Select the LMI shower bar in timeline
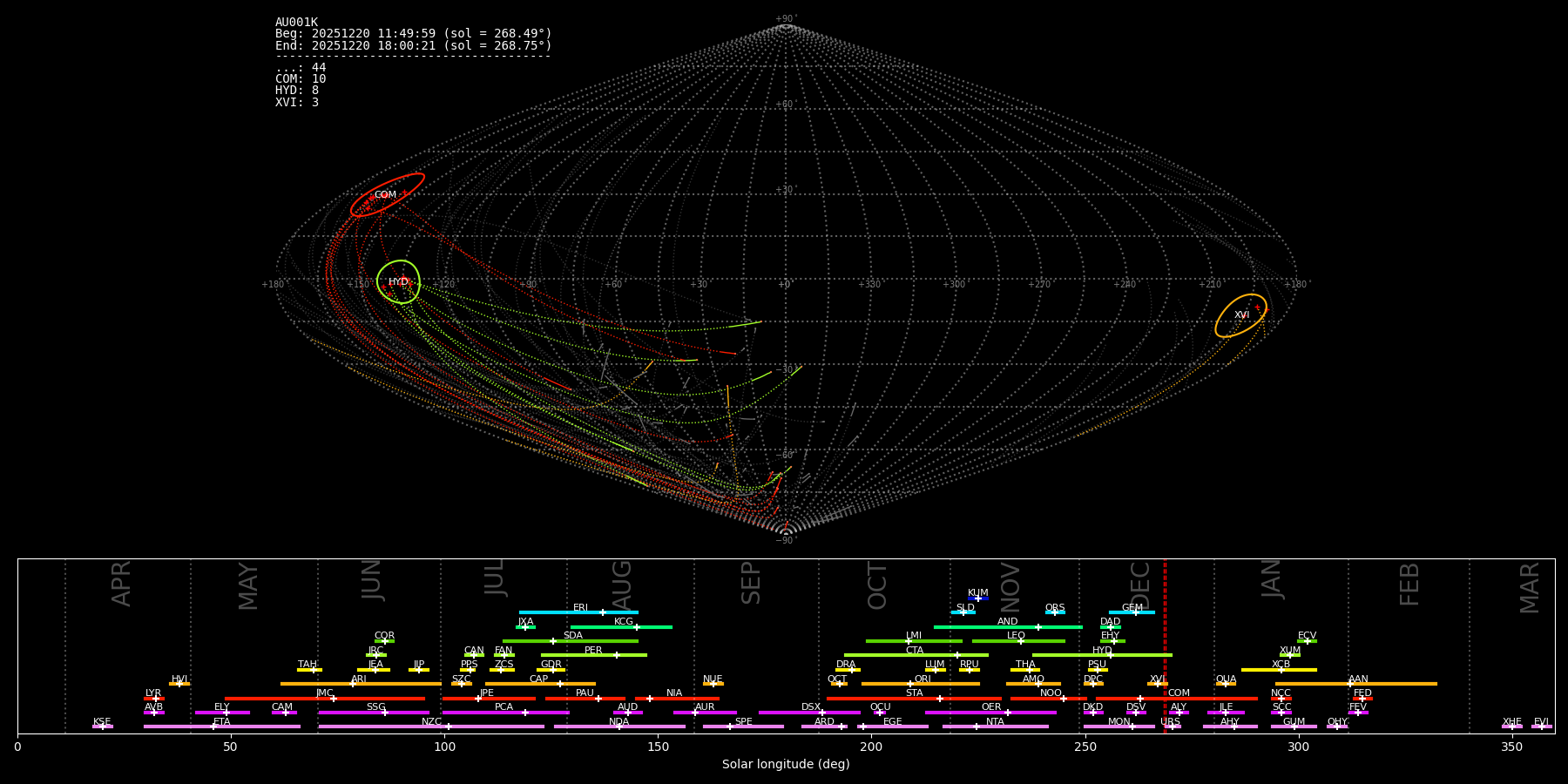The height and width of the screenshot is (784, 1568). (914, 641)
